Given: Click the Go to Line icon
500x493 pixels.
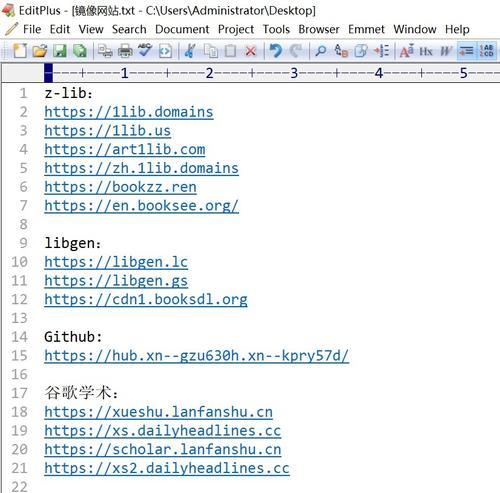Looking at the screenshot, I should click(x=381, y=51).
